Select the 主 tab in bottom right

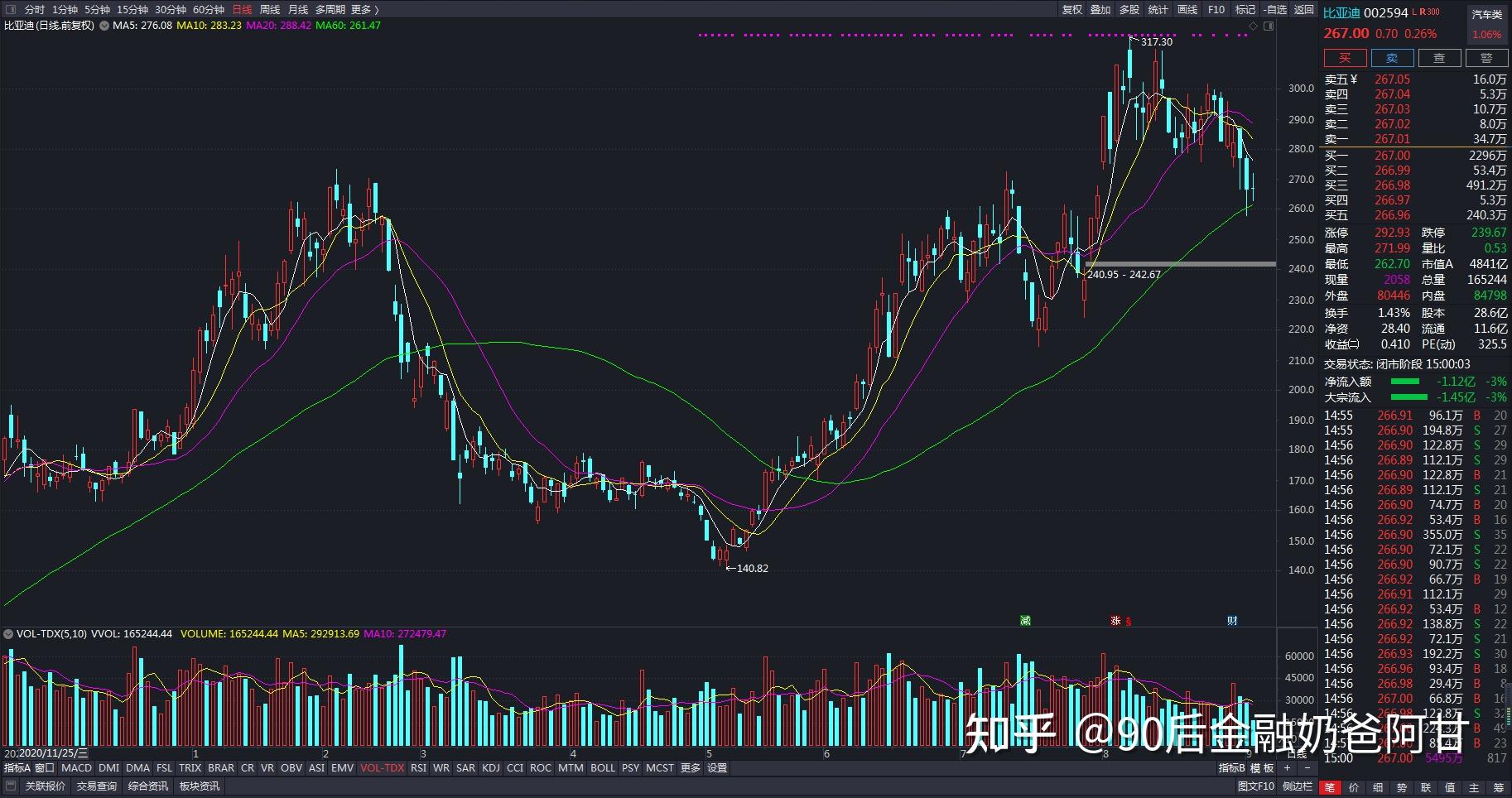point(1474,787)
